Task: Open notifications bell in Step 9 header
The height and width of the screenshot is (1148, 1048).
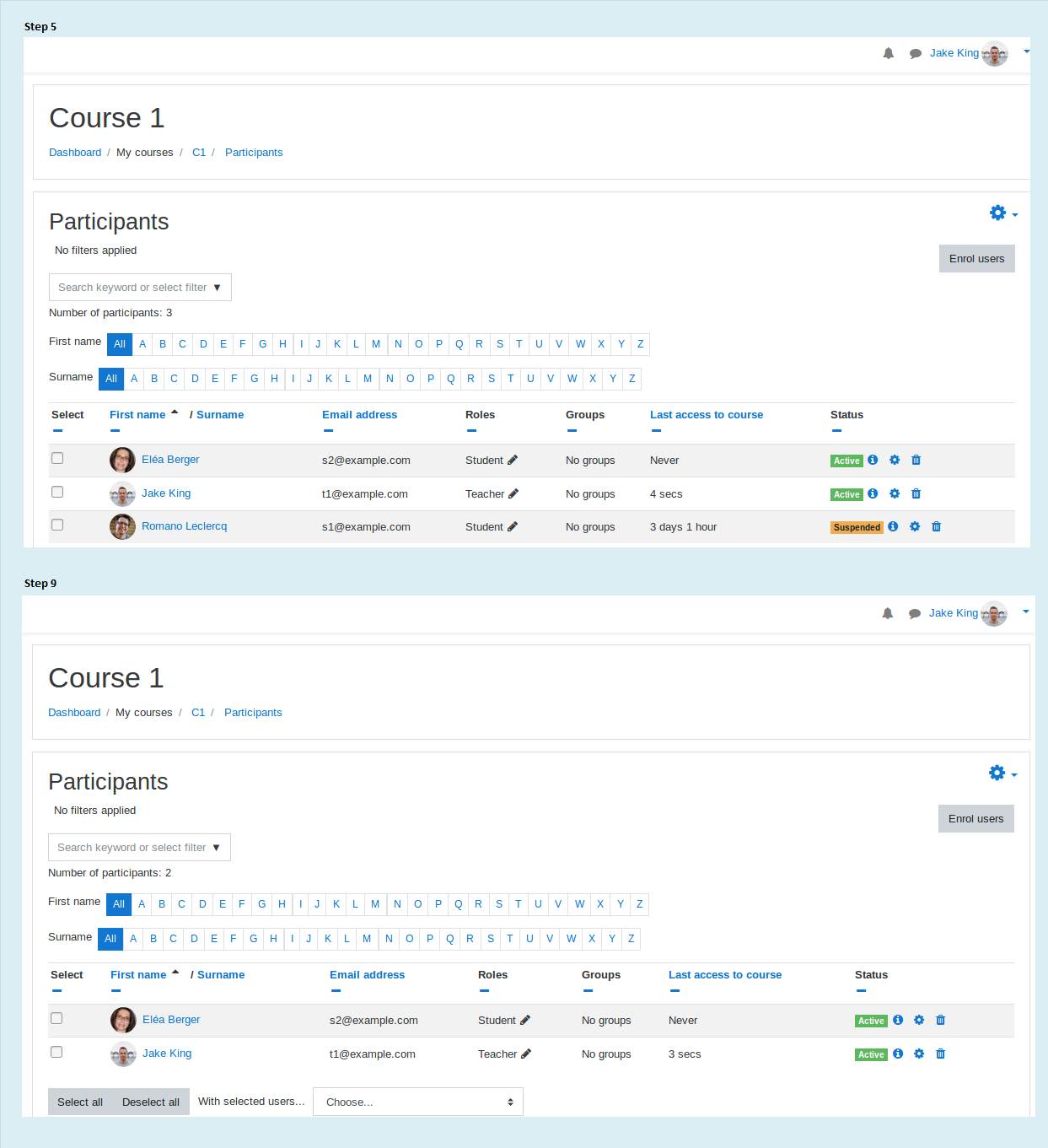Action: 887,613
